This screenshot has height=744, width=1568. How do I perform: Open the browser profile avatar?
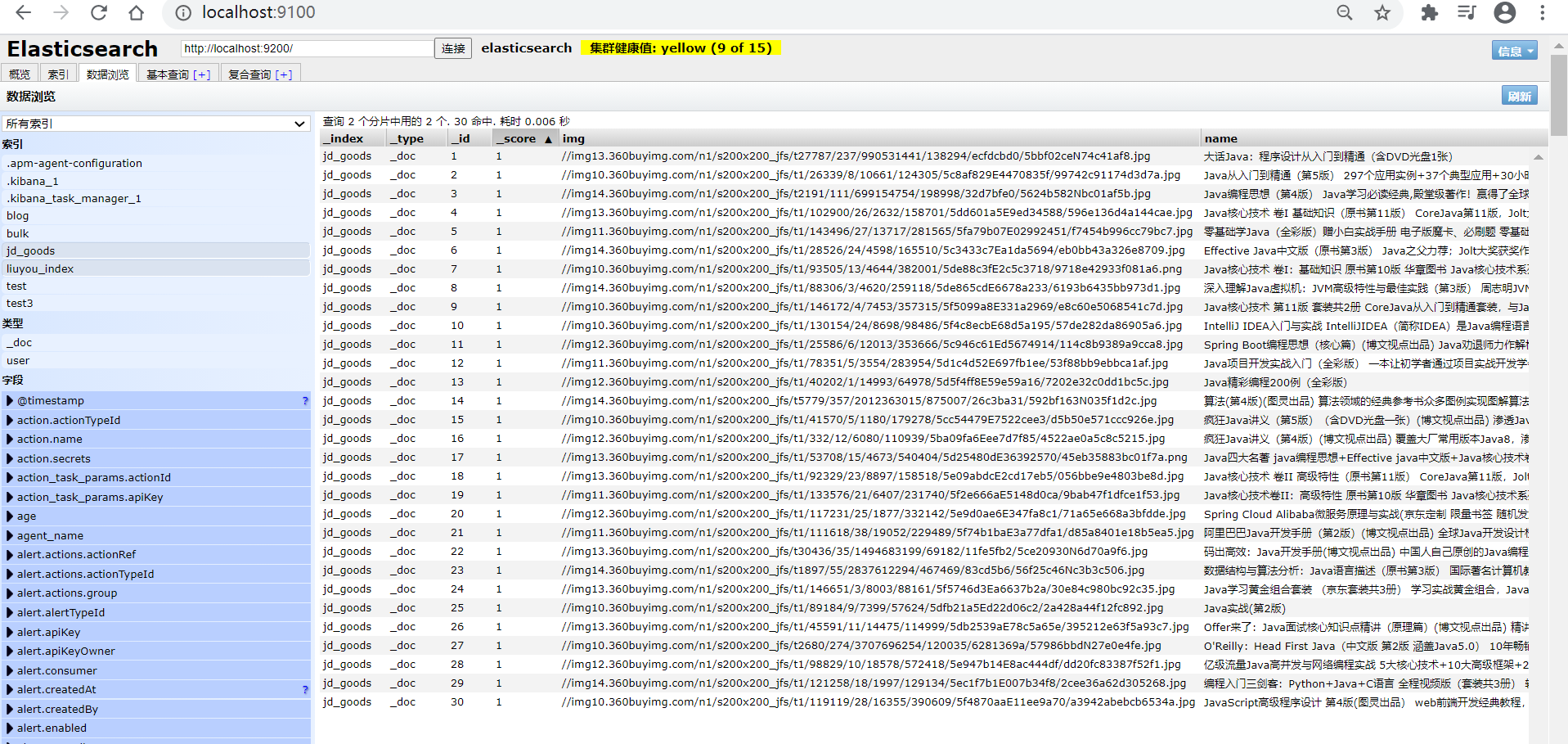click(1505, 13)
